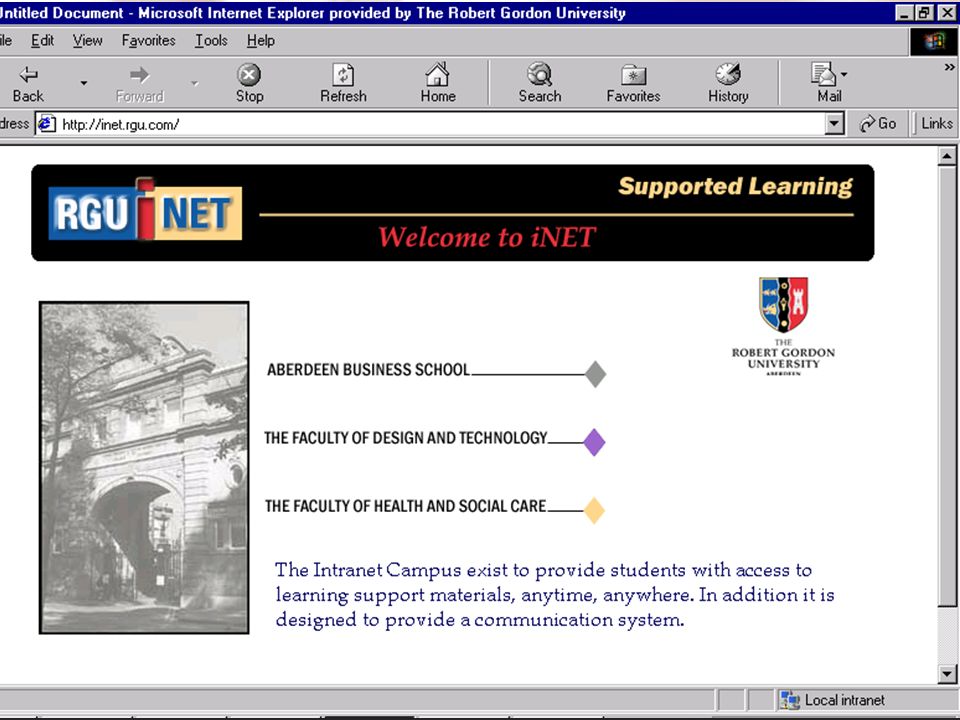Click the Local intranet status text

coord(844,700)
